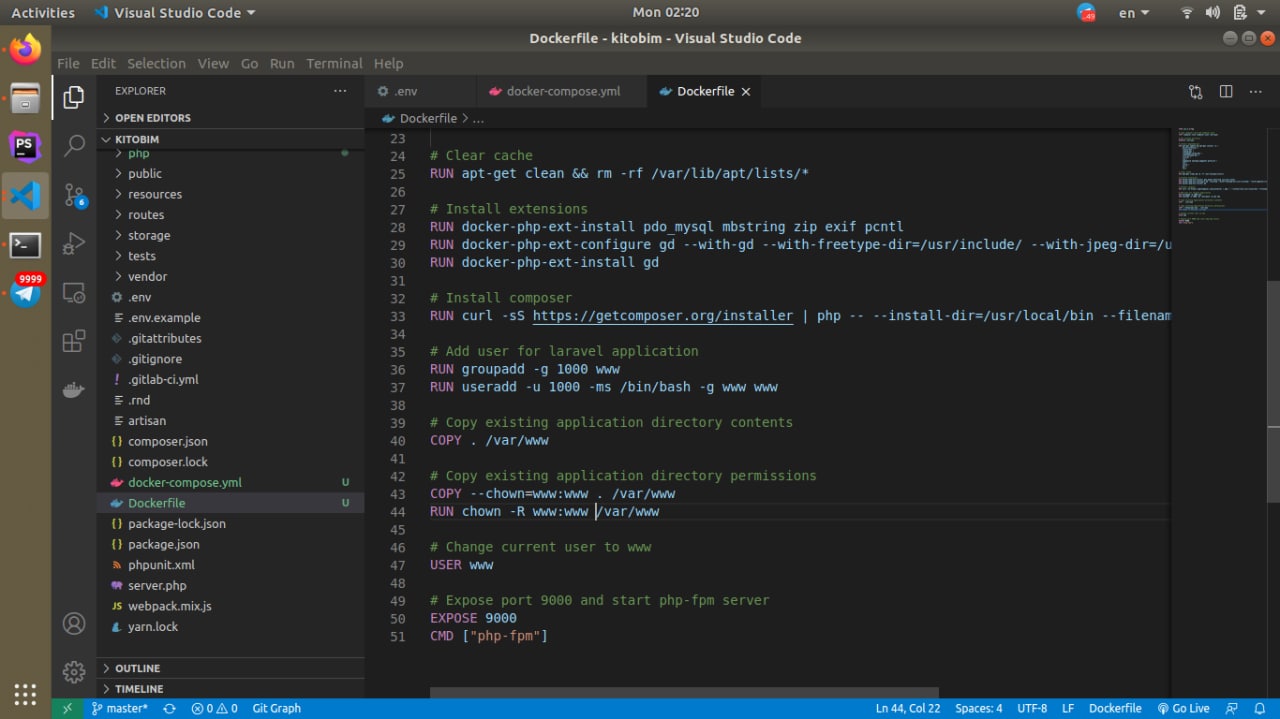
Task: Open the Docker view icon
Action: click(x=74, y=390)
